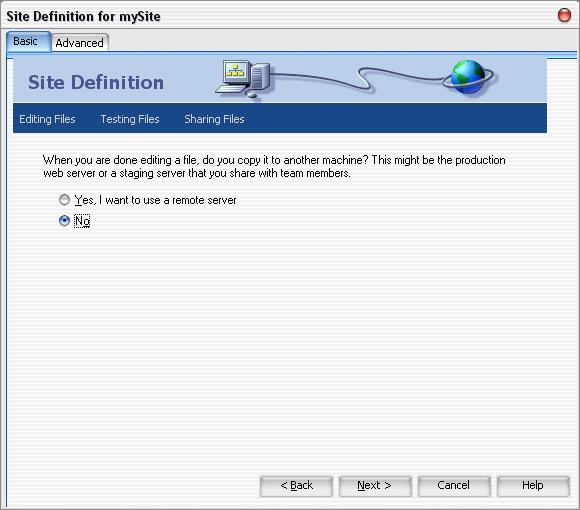This screenshot has width=580, height=510.
Task: Click the 'Yes, I want to use a remote server' label
Action: 155,200
